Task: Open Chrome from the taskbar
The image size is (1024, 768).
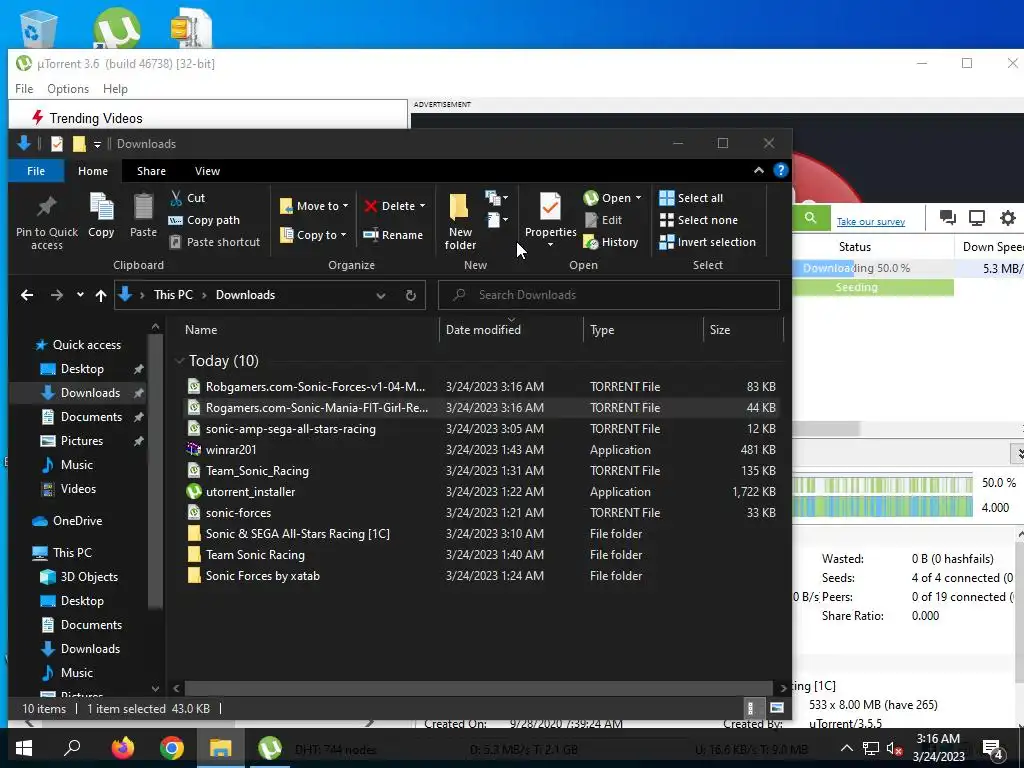Action: 172,748
